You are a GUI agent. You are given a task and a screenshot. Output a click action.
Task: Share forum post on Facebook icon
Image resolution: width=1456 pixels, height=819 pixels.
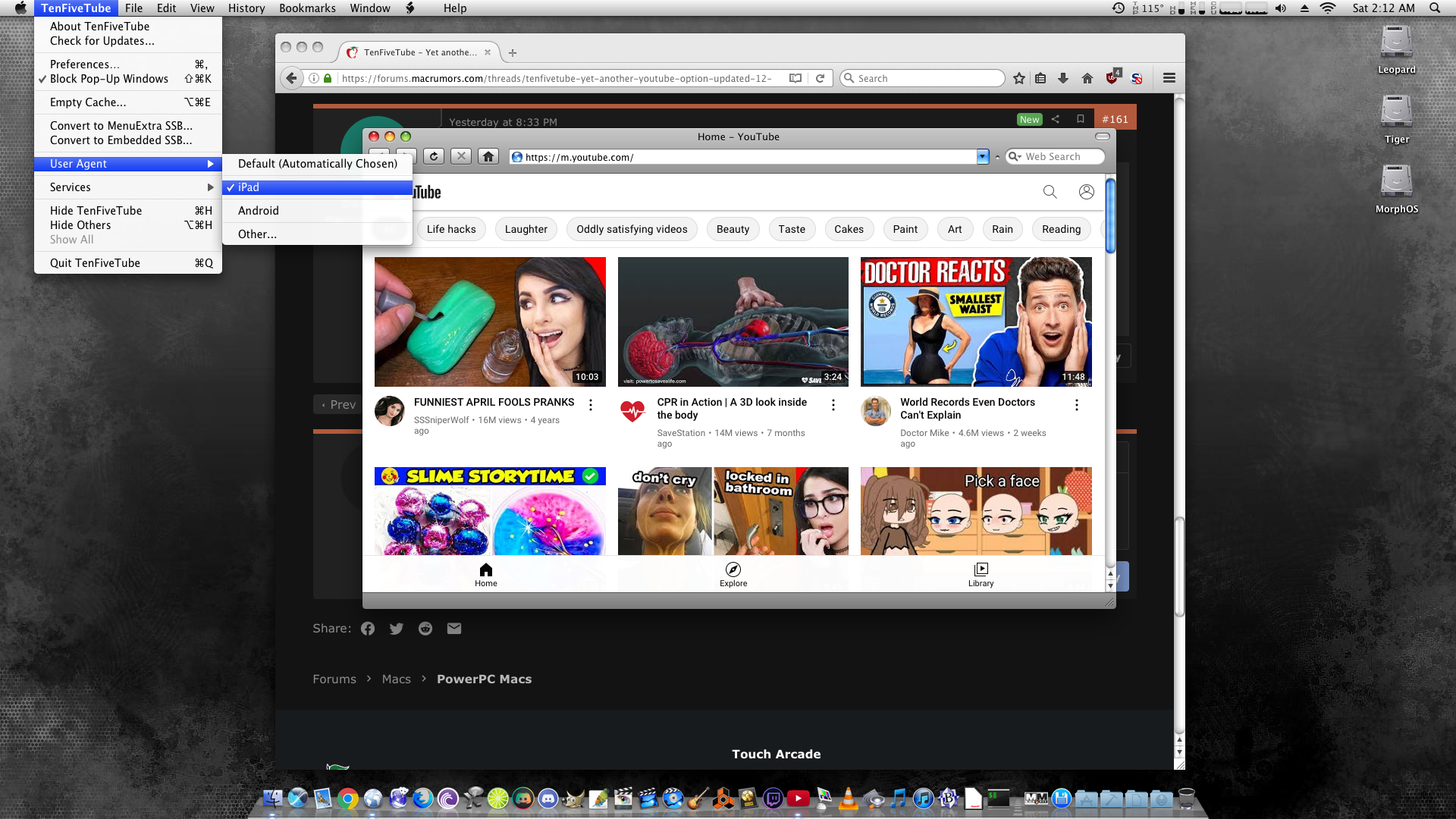tap(368, 629)
